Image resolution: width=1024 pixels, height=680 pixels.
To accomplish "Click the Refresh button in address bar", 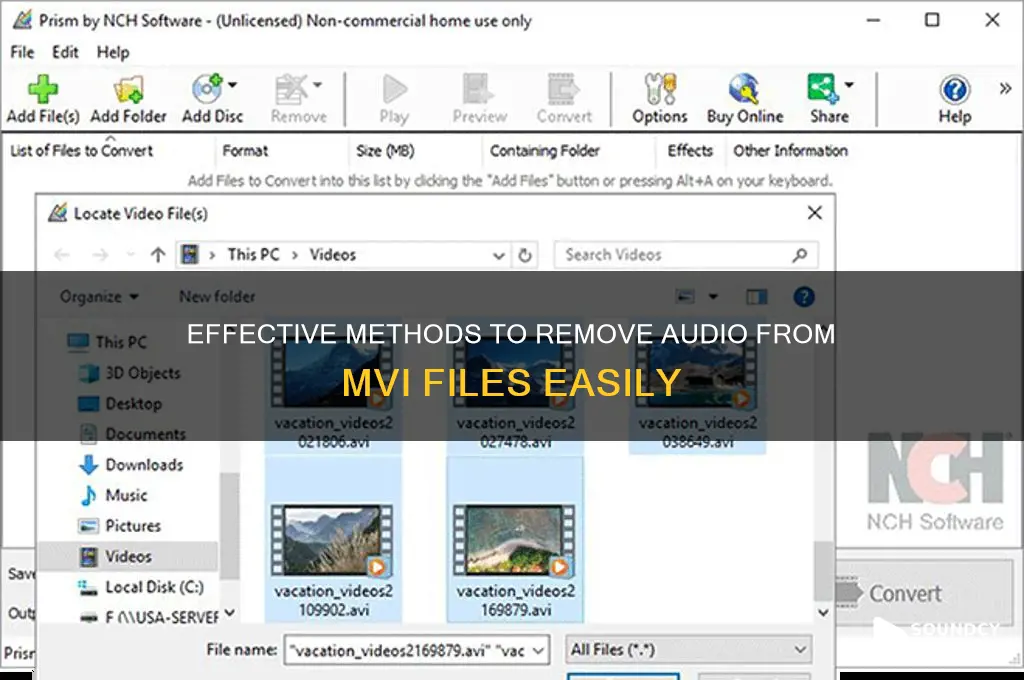I will [x=525, y=255].
